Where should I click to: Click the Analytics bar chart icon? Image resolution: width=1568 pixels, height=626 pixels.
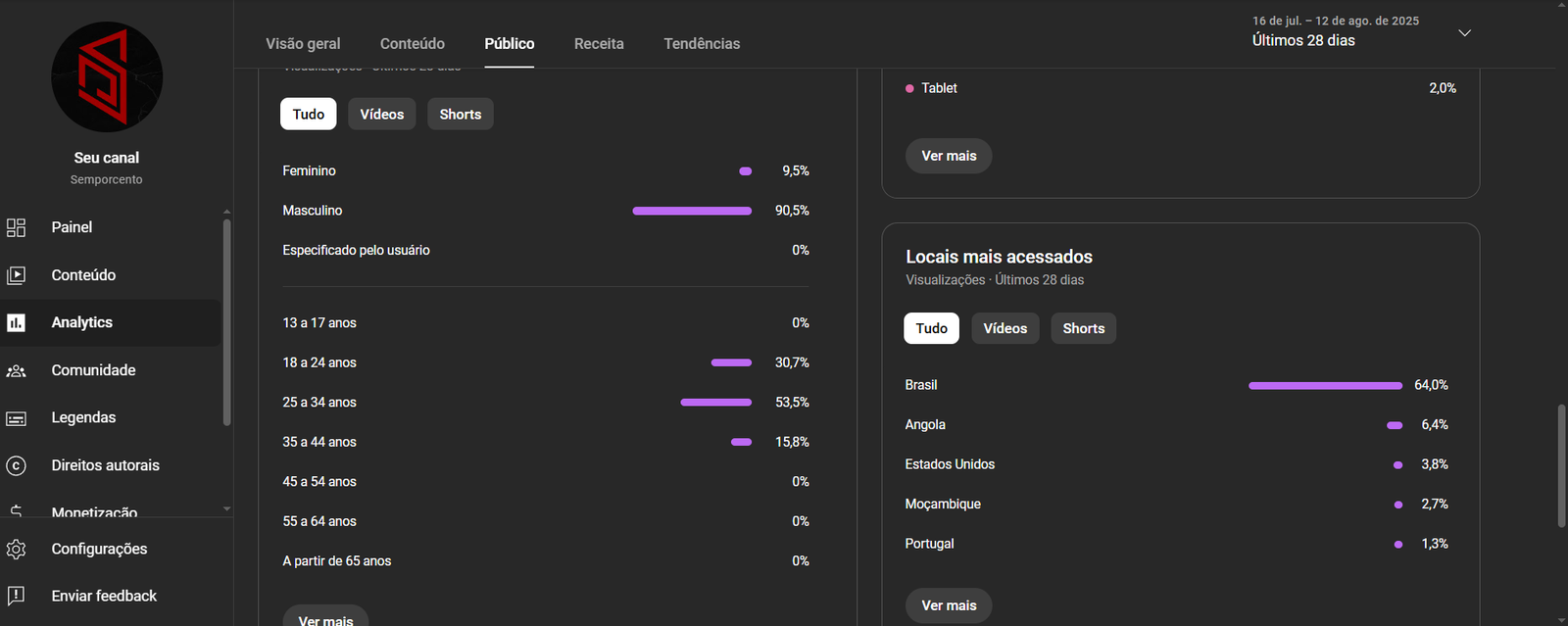(16, 322)
